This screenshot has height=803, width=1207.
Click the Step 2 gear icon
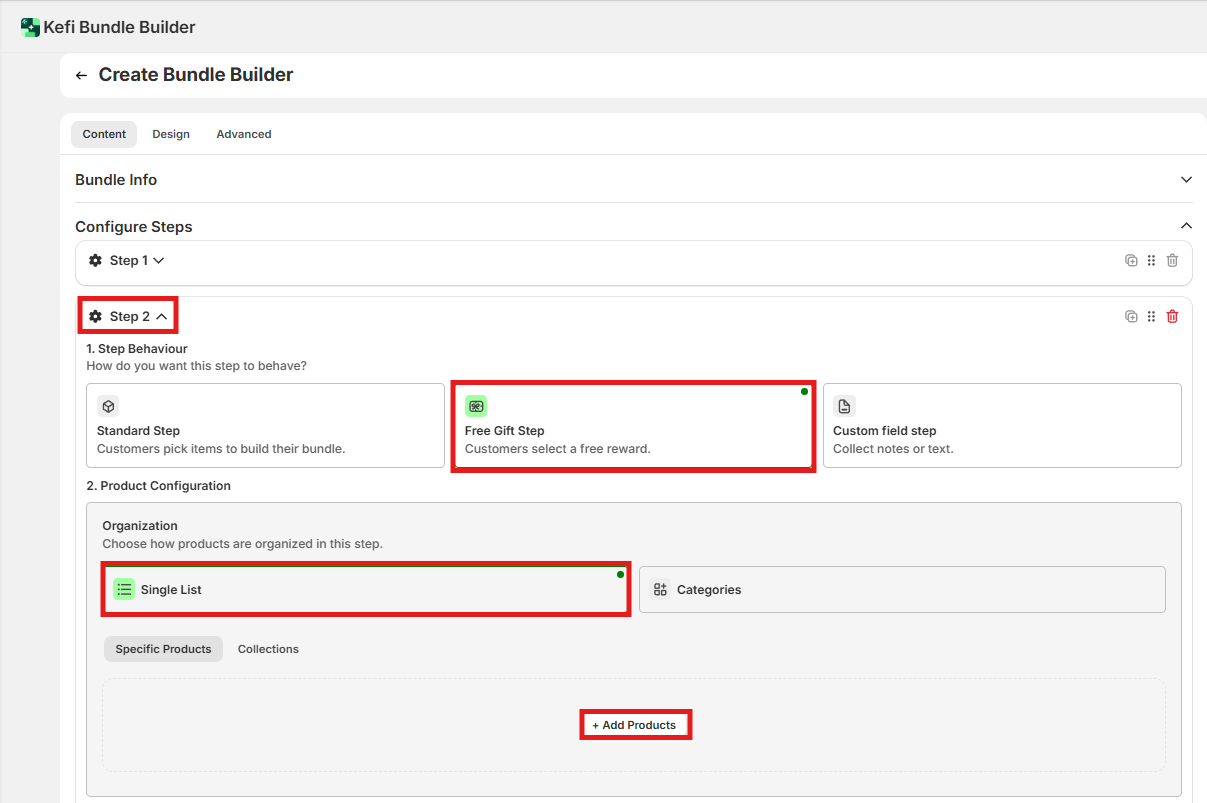(x=95, y=316)
